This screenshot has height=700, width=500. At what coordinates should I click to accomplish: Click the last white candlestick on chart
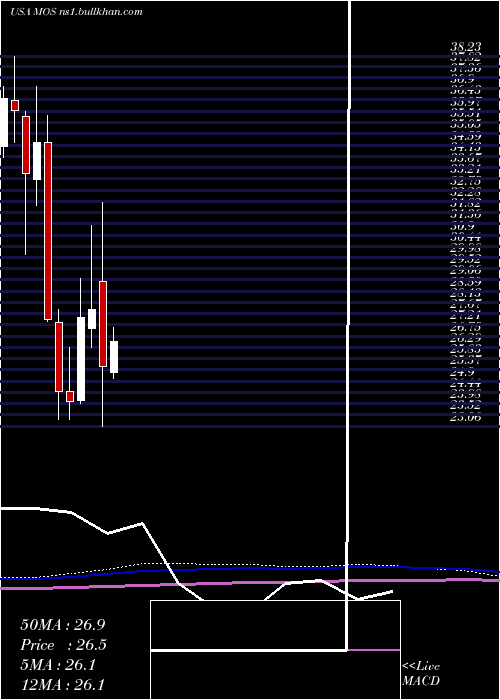click(x=114, y=357)
